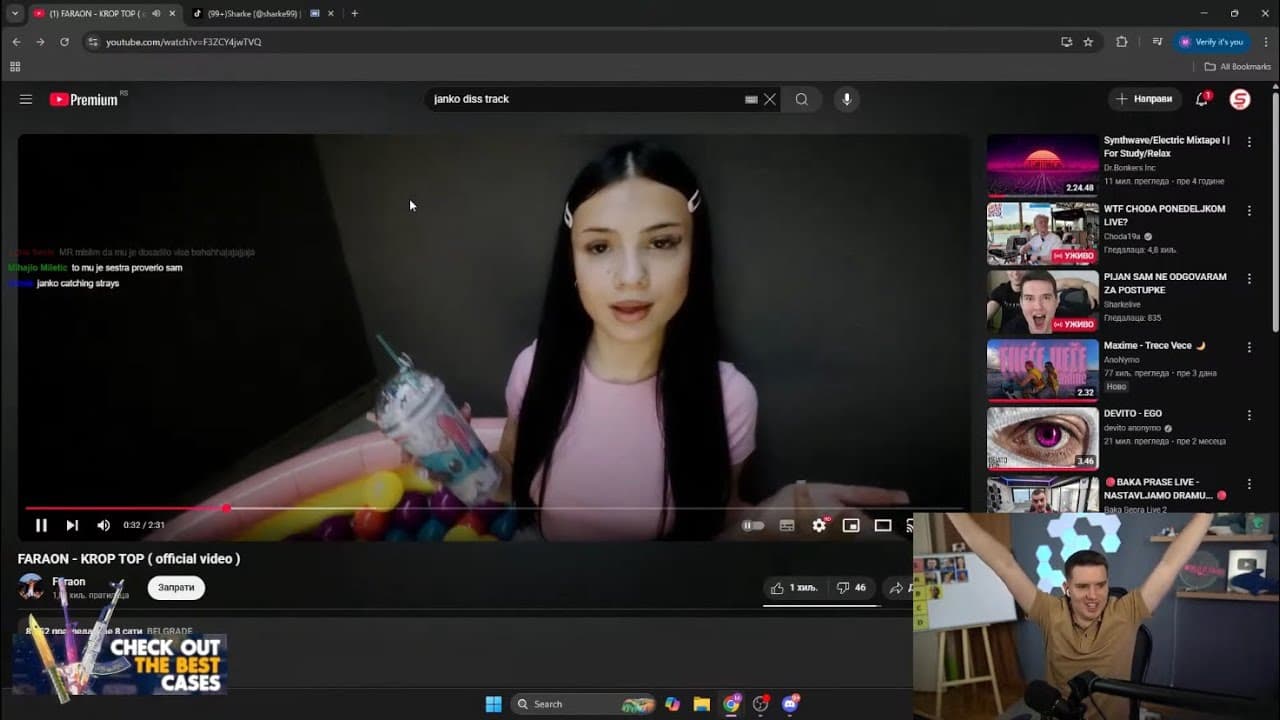Open the account profile avatar menu
This screenshot has width=1280, height=720.
pos(1240,99)
